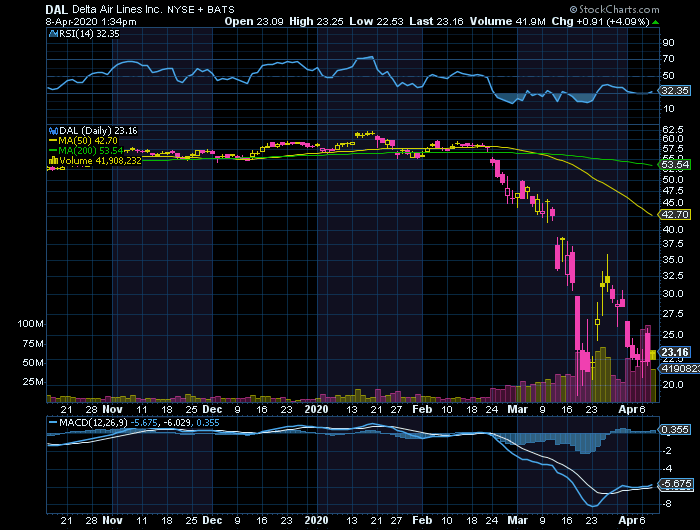Click the MACD value -5.675 in the legend
700x530 pixels.
(x=144, y=422)
